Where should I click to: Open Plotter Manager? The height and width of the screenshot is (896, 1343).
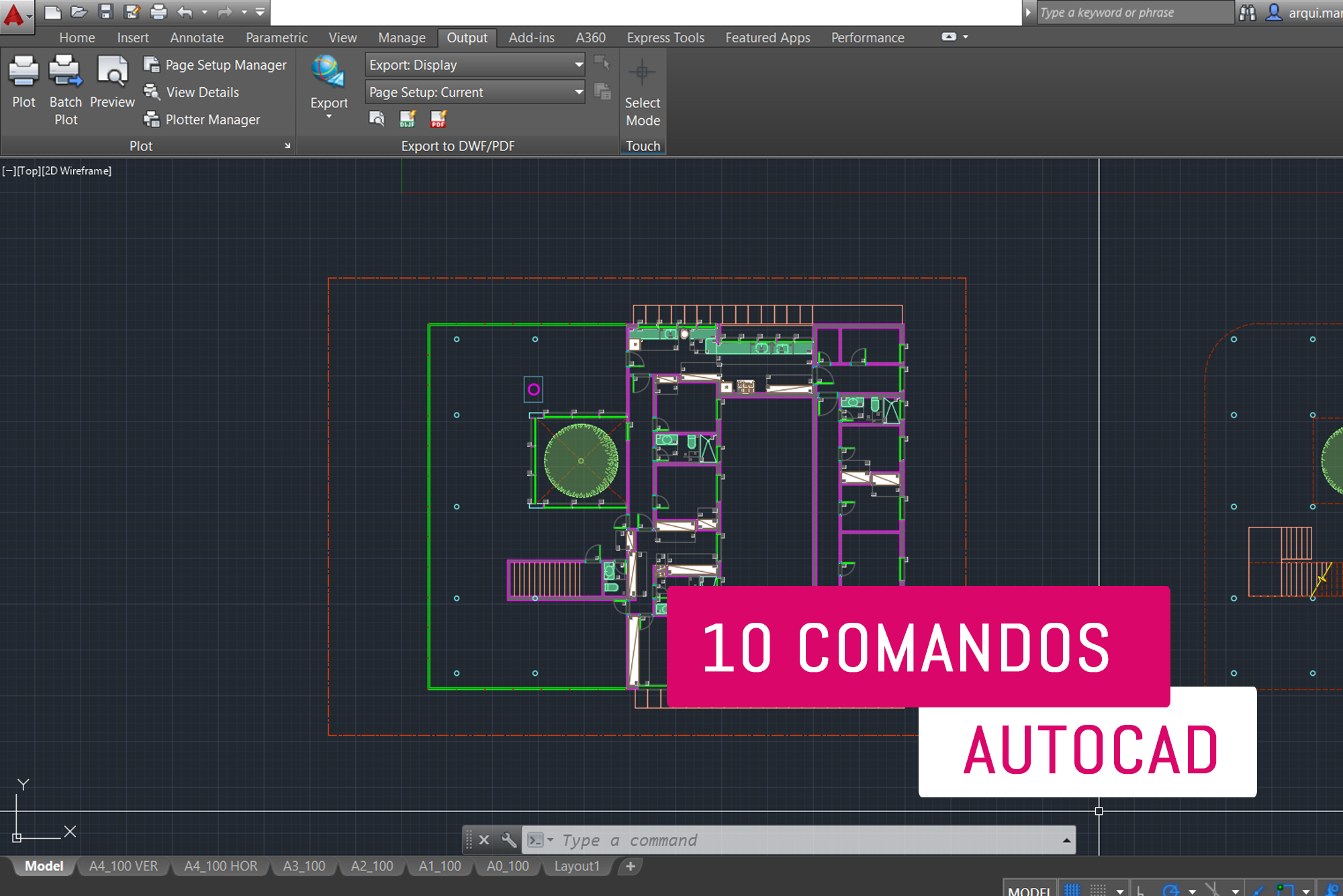pyautogui.click(x=201, y=119)
